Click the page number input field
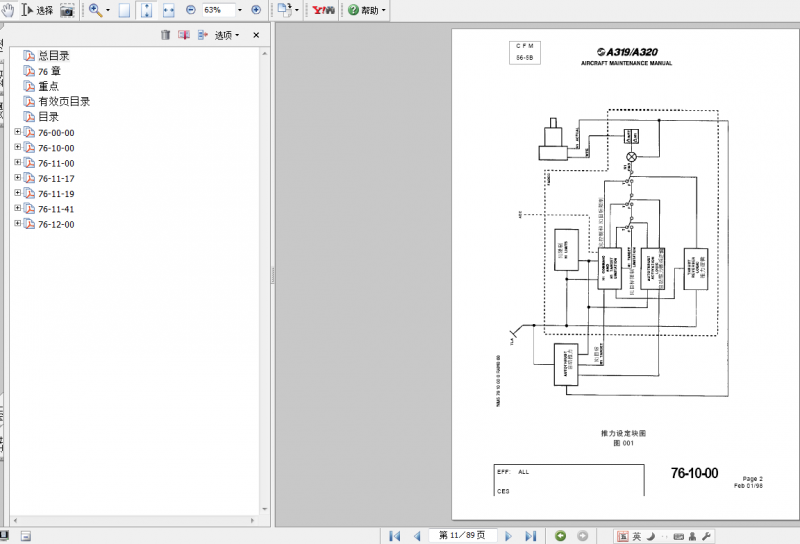 pos(463,535)
